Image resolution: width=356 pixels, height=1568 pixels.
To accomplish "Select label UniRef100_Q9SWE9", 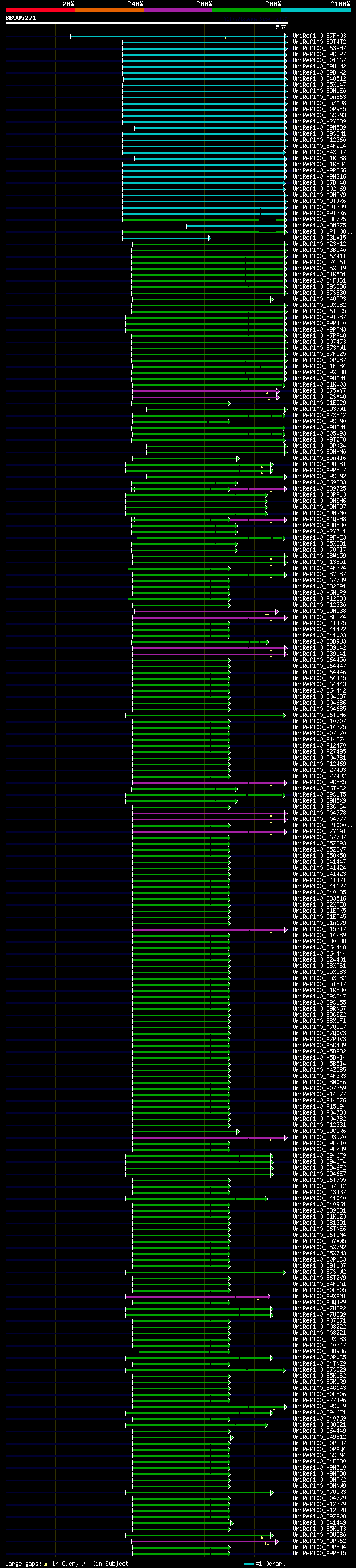I will tap(319, 1407).
